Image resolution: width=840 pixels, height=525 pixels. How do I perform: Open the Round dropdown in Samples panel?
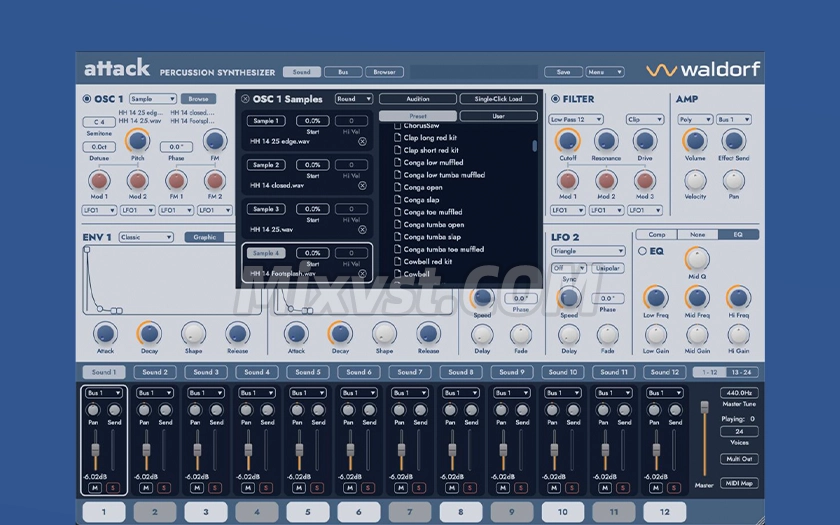[x=354, y=99]
